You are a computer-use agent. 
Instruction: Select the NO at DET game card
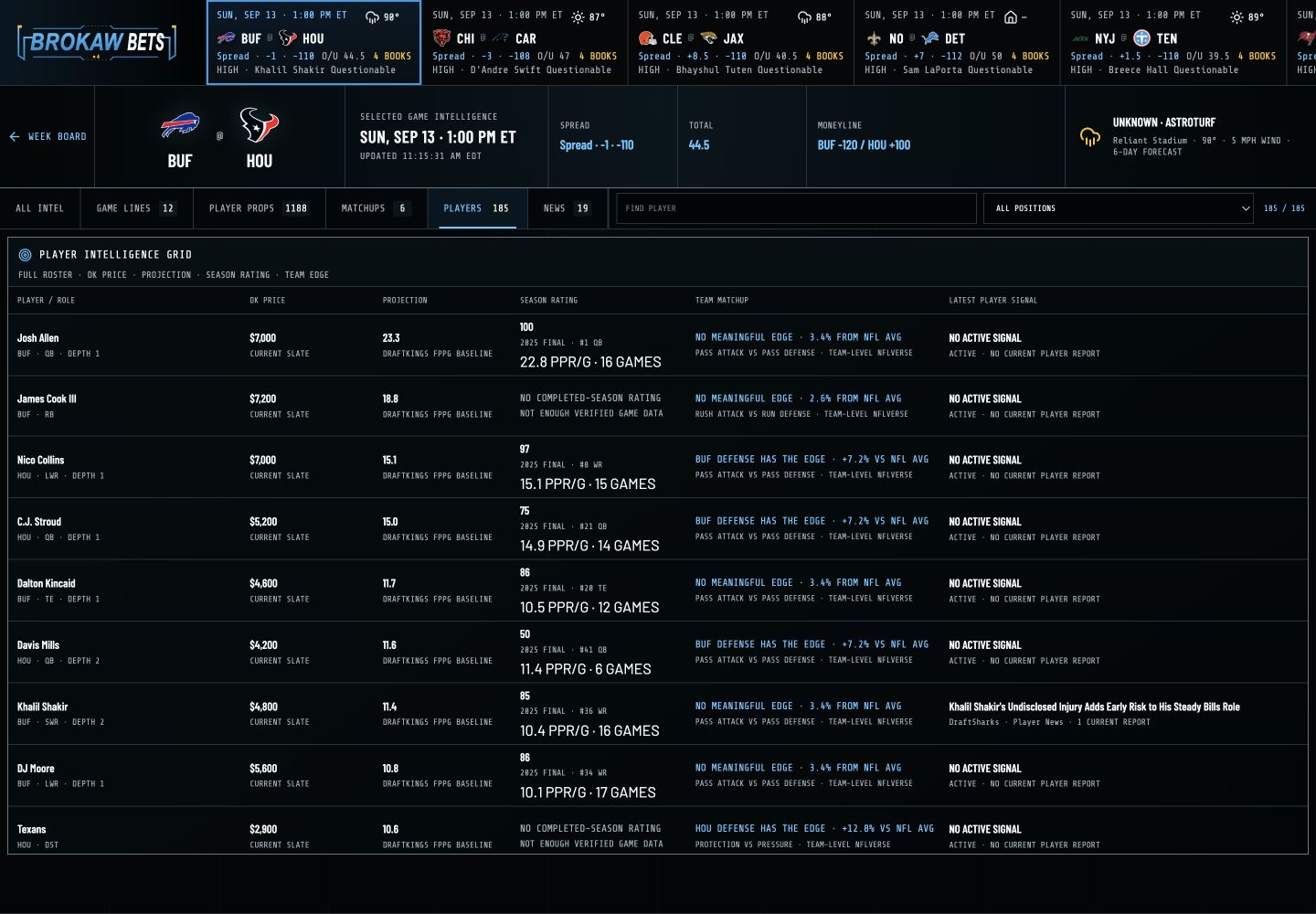pos(957,42)
